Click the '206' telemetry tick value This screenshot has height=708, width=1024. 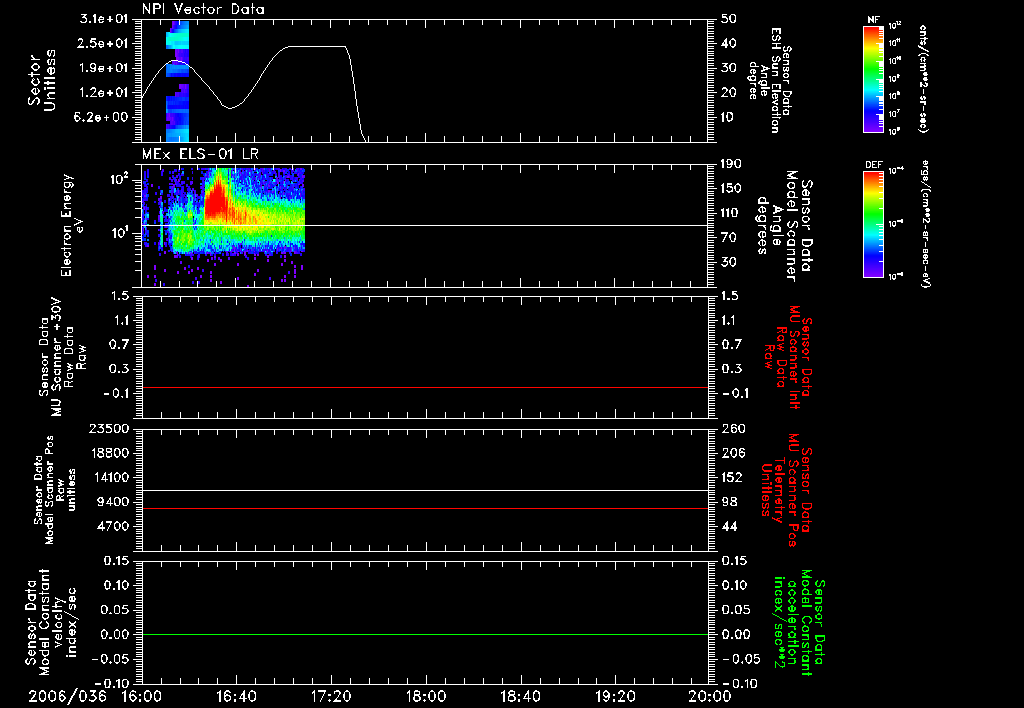coord(733,453)
